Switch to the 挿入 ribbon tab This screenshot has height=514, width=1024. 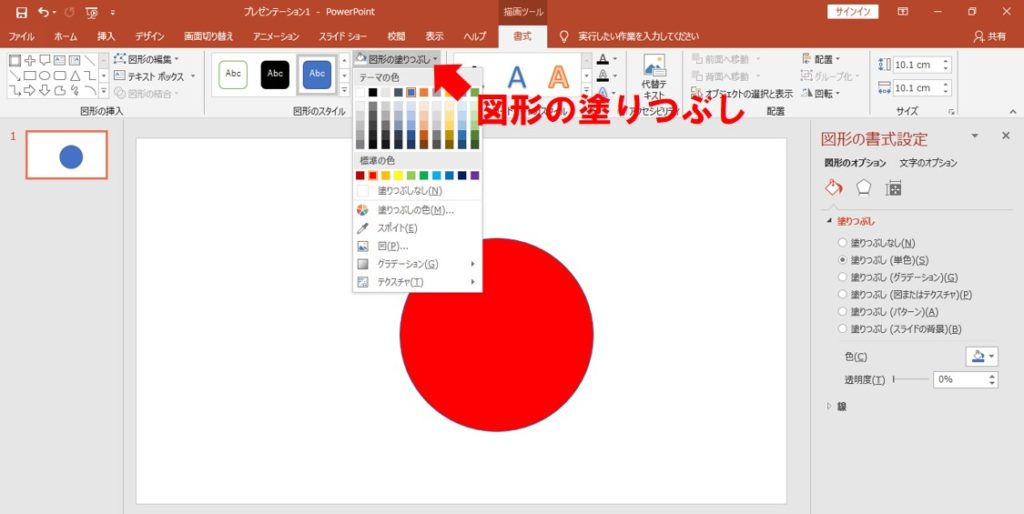point(106,36)
